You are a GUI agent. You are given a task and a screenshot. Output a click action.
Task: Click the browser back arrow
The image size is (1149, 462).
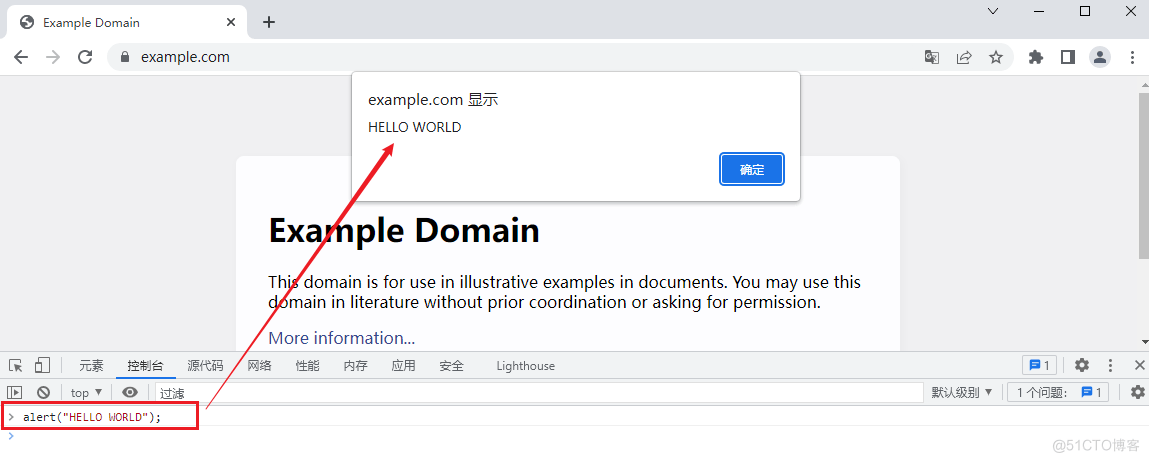coord(21,57)
